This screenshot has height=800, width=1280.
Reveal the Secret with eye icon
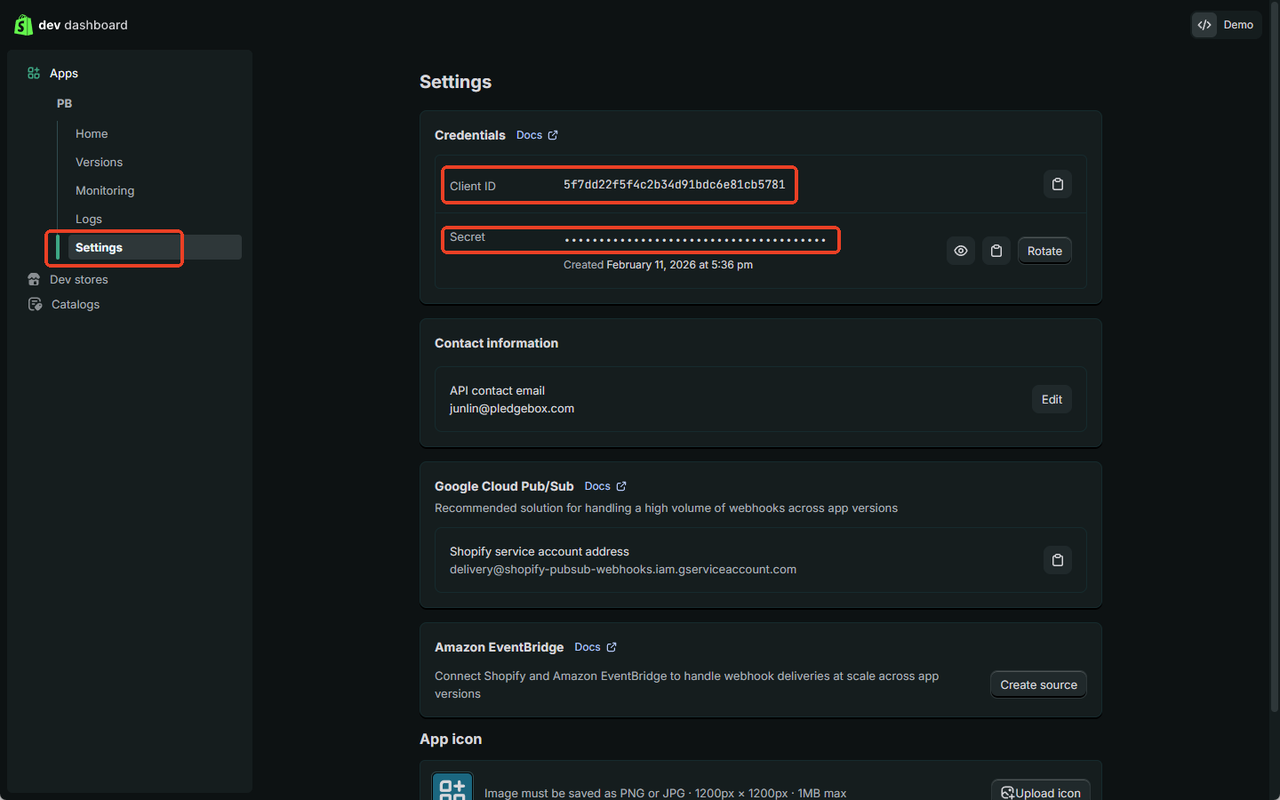click(x=960, y=251)
